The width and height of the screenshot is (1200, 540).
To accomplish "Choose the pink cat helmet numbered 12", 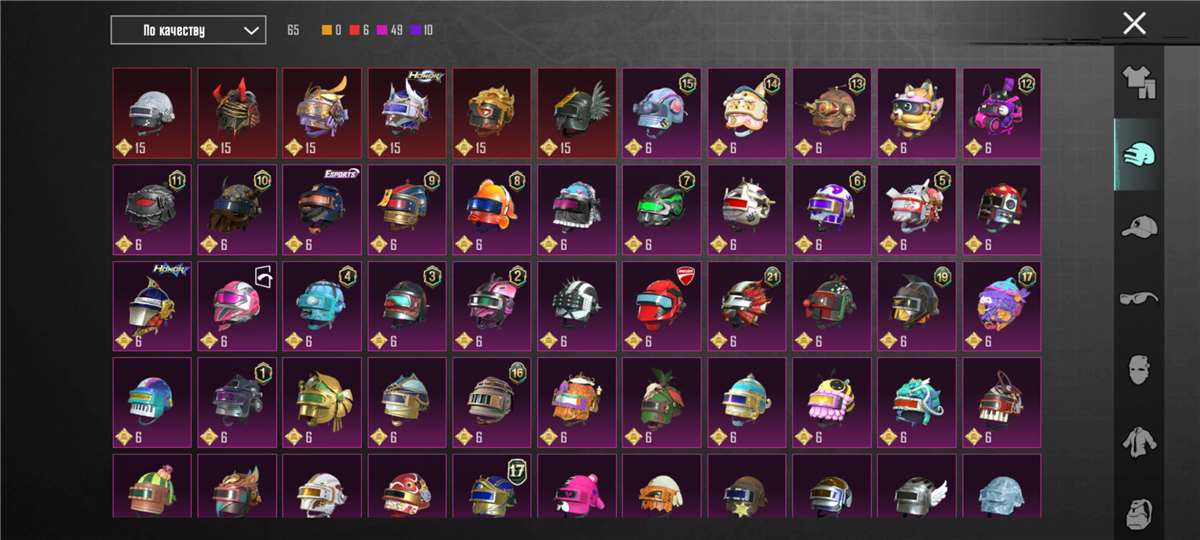I will coord(1002,112).
